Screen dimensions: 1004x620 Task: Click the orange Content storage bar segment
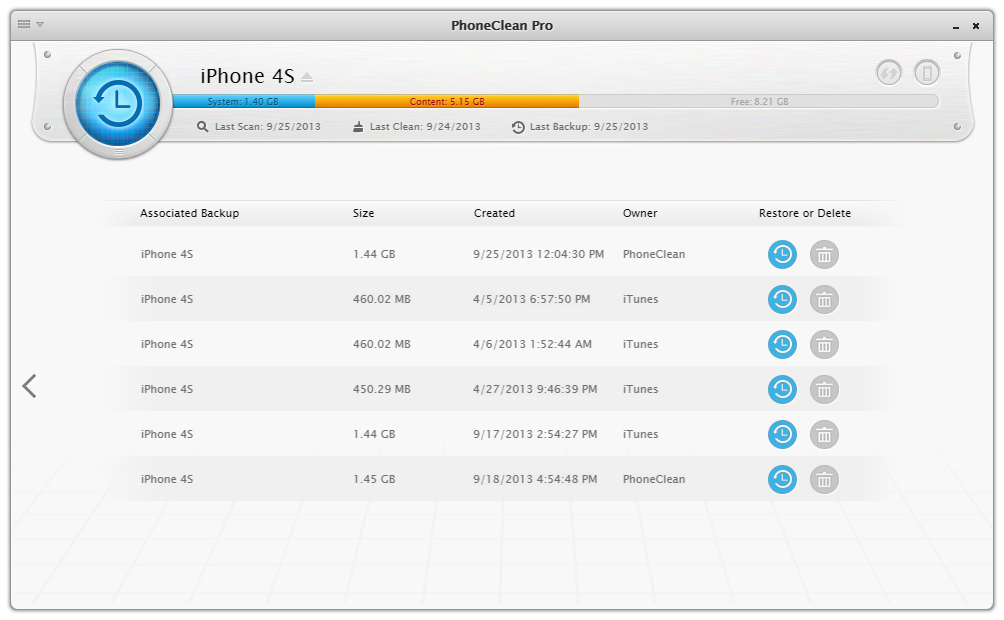click(446, 101)
